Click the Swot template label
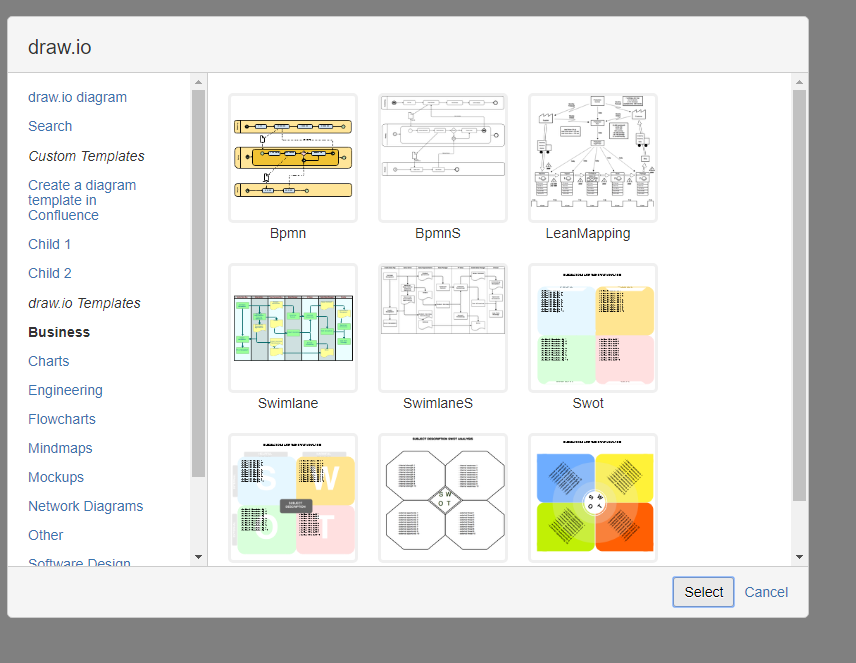856x663 pixels. 588,403
